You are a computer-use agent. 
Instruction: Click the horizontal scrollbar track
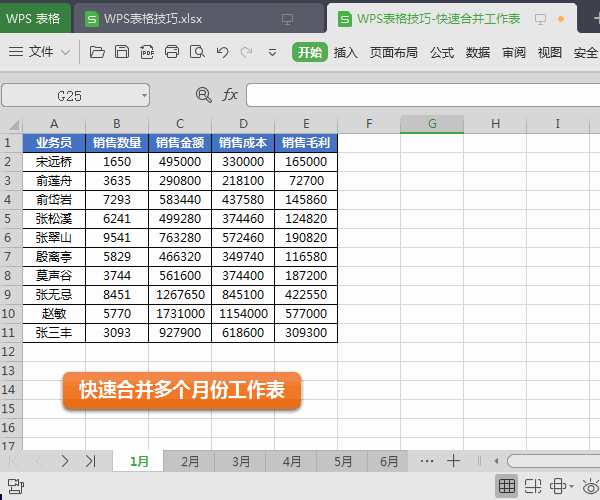[554, 461]
